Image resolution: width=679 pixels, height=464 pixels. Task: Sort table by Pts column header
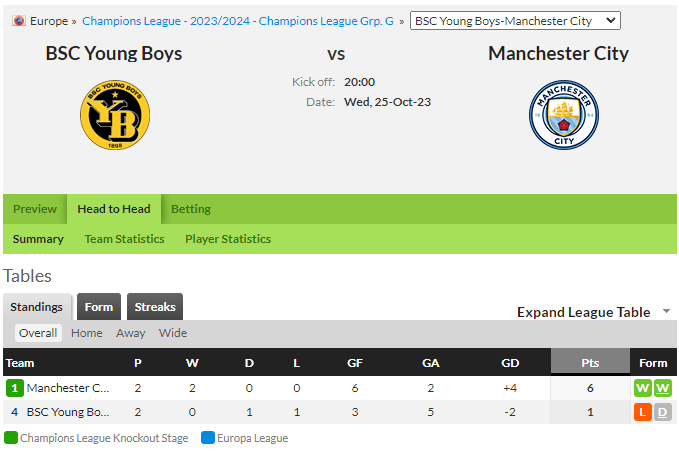click(590, 362)
